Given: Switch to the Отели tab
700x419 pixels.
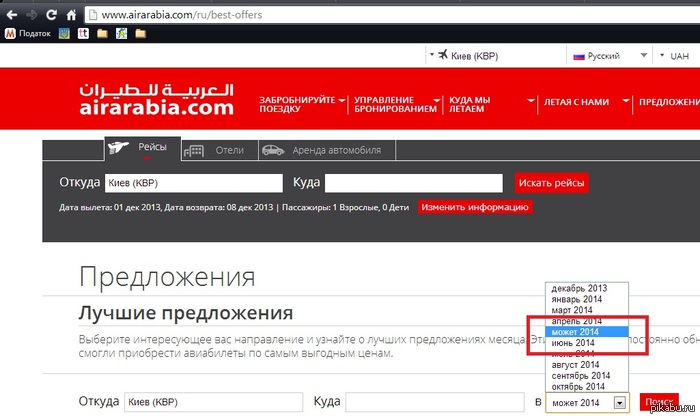Looking at the screenshot, I should point(218,150).
